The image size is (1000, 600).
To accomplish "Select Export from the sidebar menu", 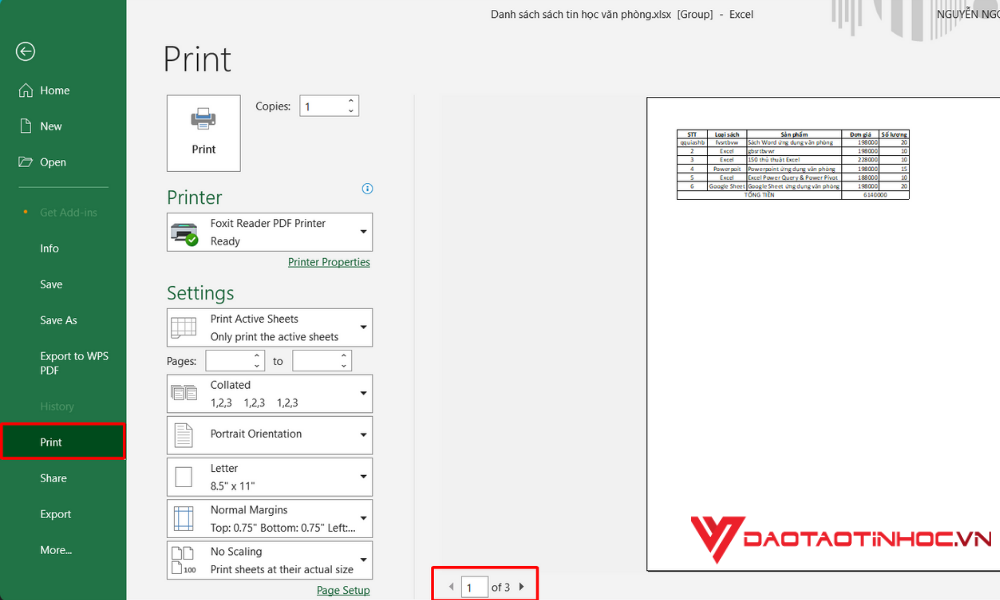I will pos(55,513).
